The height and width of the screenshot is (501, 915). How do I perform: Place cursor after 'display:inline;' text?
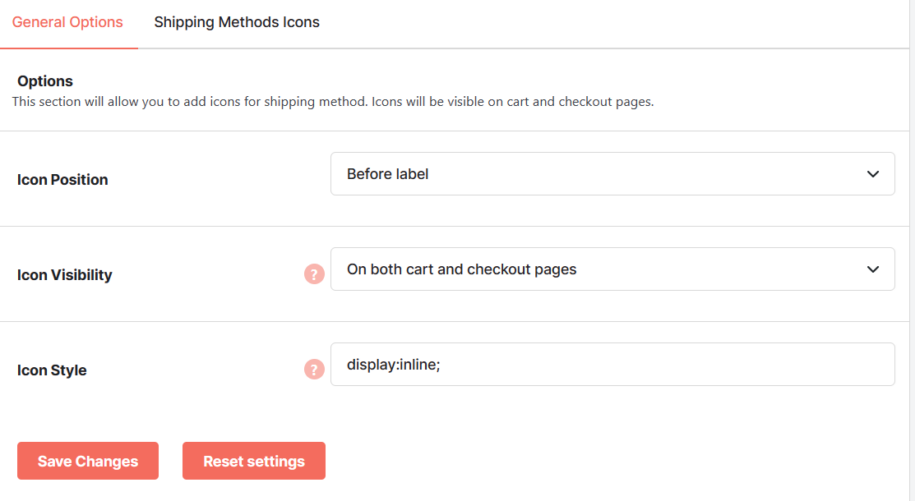(442, 365)
